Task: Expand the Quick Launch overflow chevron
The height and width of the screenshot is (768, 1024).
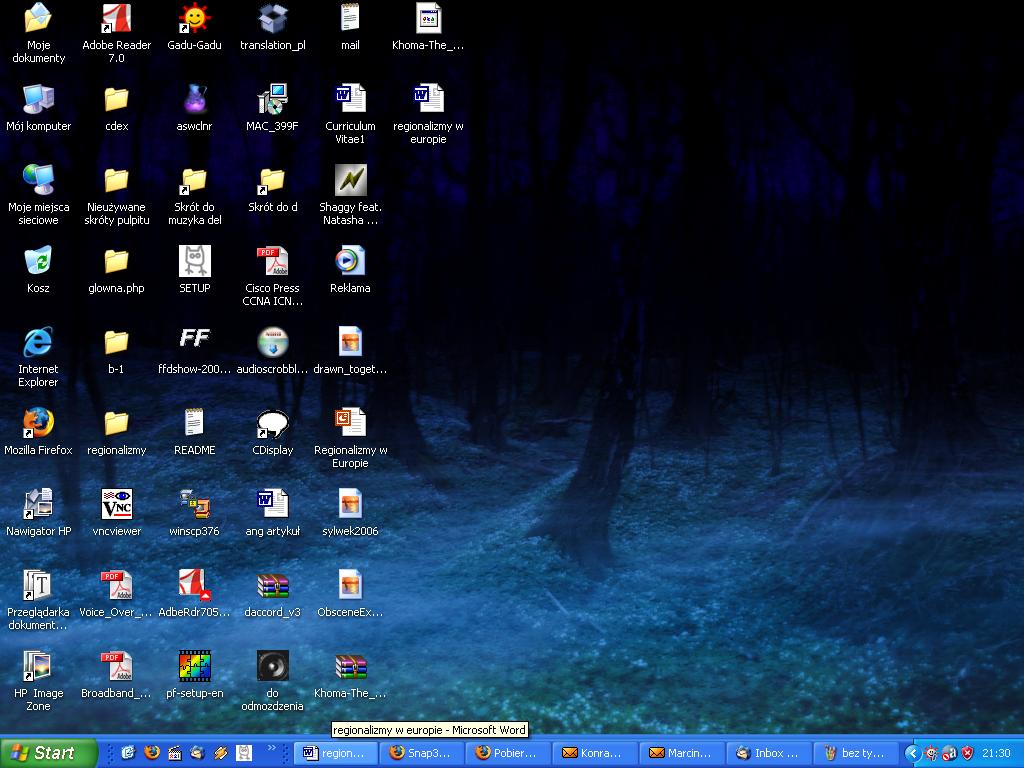Action: click(271, 748)
